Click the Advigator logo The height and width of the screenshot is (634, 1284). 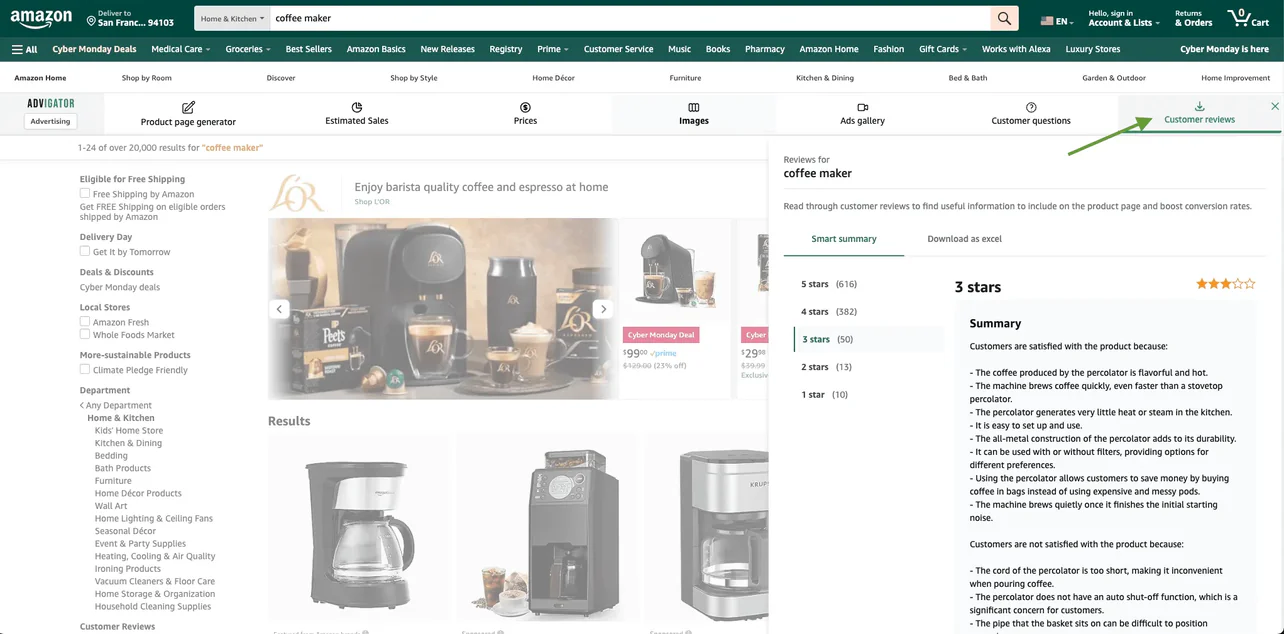51,103
